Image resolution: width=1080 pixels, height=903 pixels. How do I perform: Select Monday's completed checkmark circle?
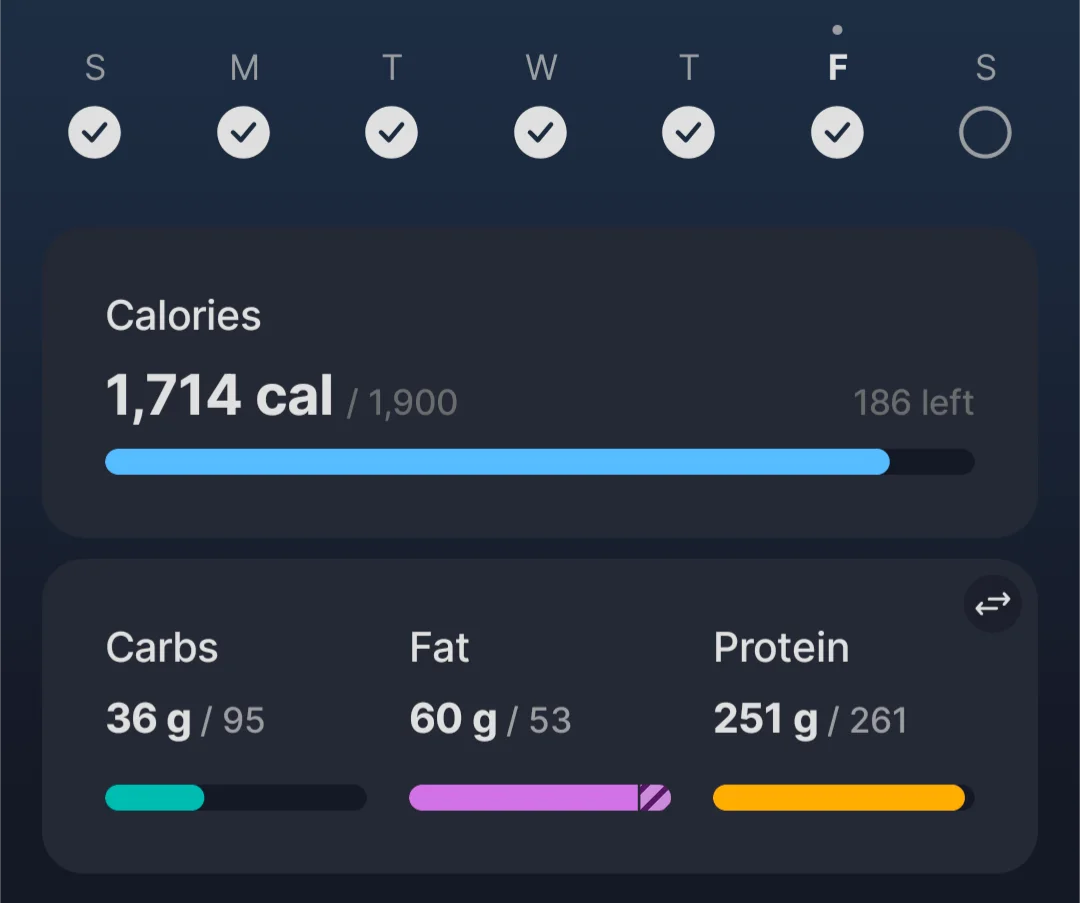click(243, 132)
